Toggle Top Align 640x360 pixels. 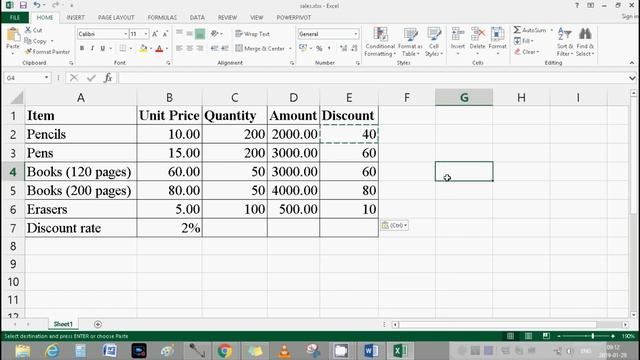tap(179, 34)
